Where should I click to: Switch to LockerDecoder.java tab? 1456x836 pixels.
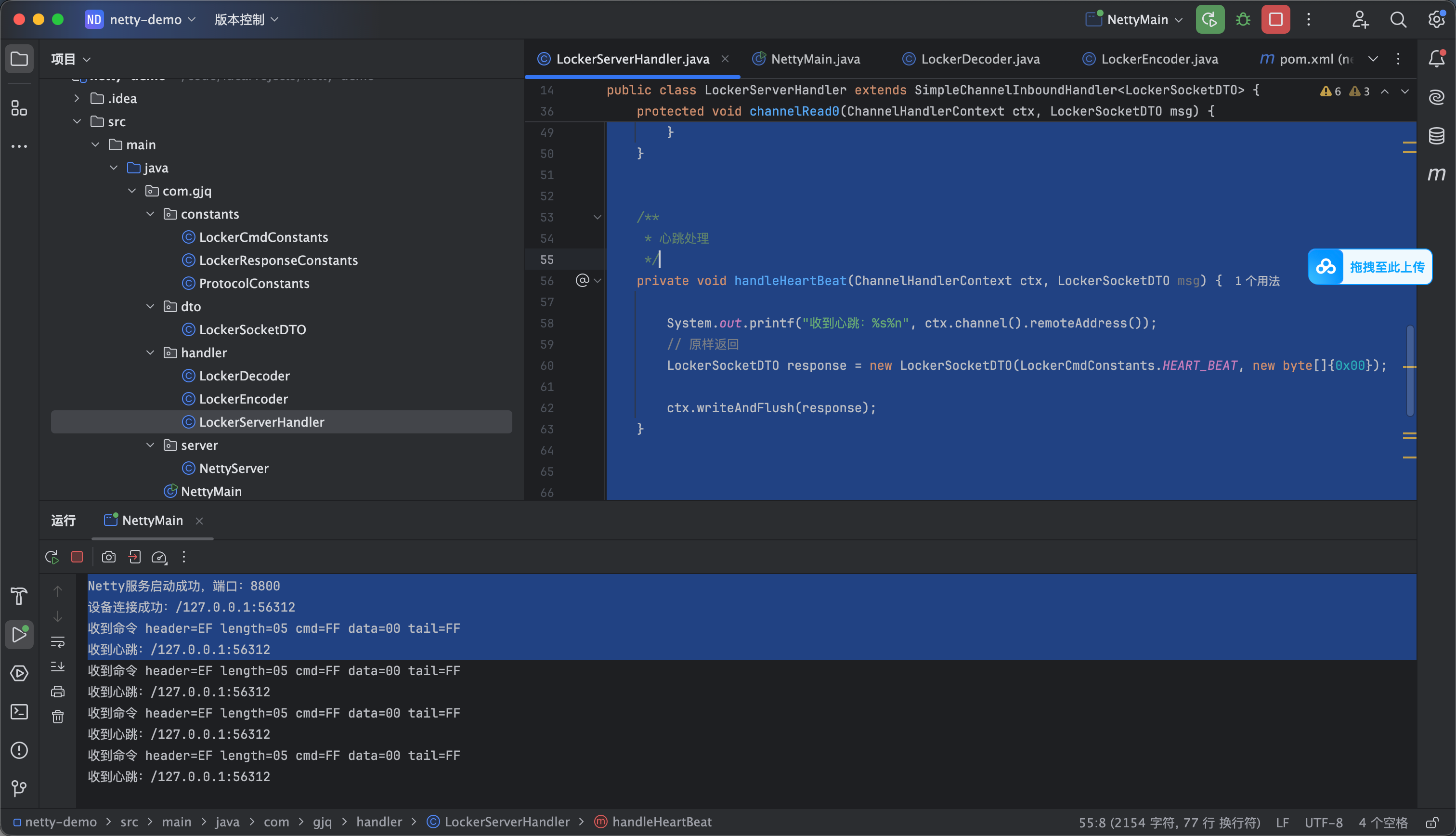tap(971, 59)
